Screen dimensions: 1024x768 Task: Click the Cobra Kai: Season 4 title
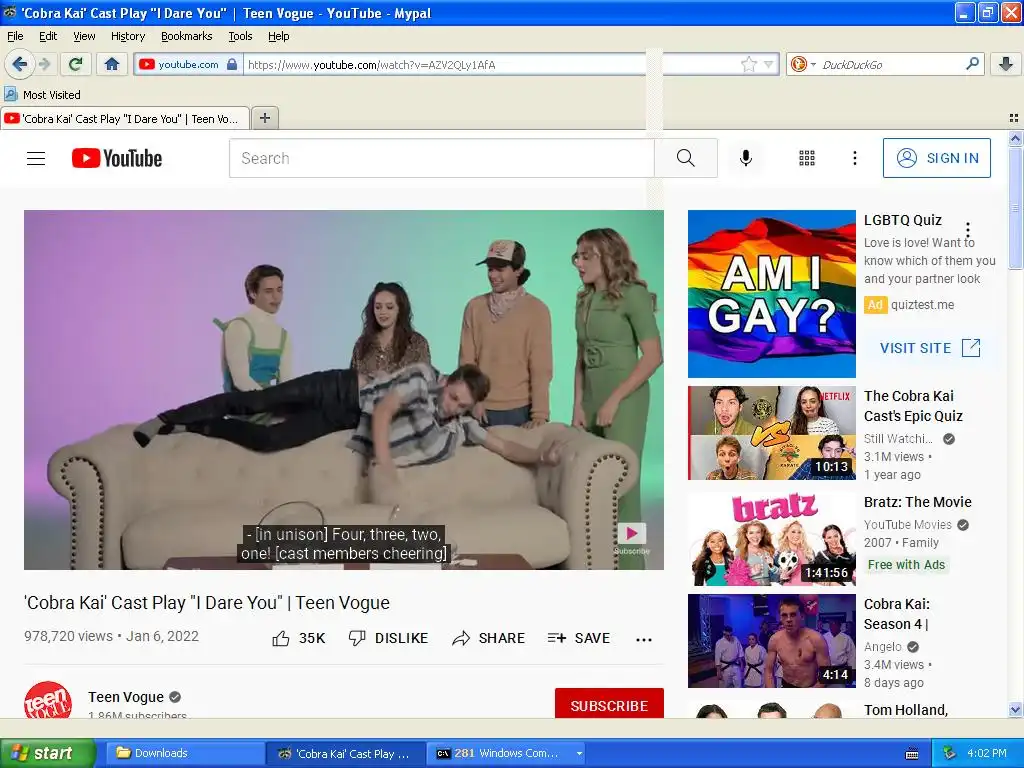point(897,614)
